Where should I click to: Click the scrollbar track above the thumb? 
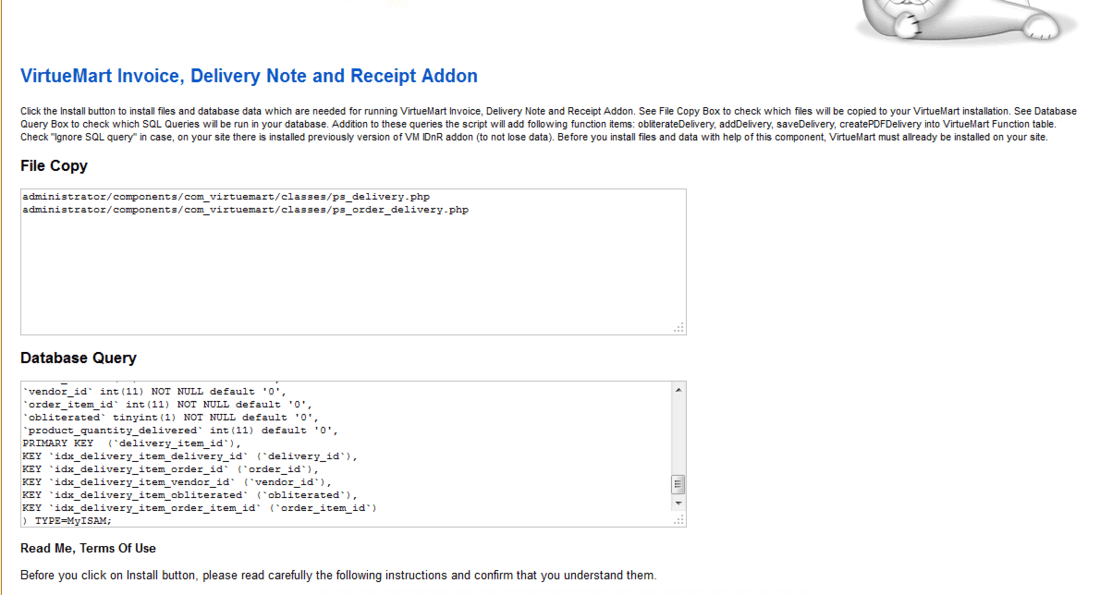coord(678,435)
